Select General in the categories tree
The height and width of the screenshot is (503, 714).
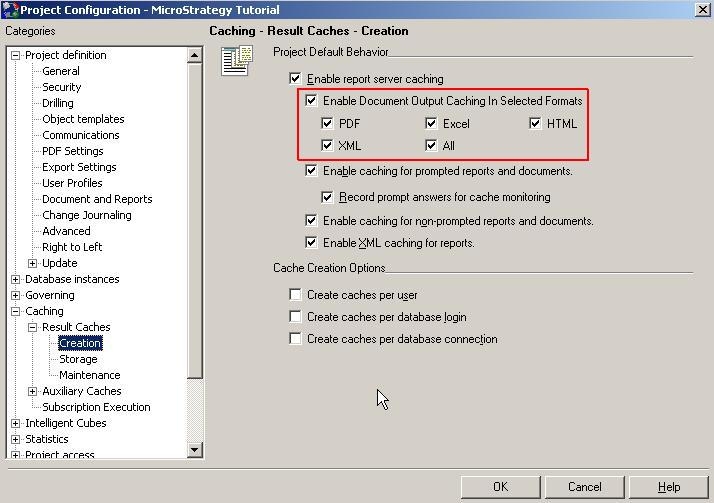(x=61, y=71)
